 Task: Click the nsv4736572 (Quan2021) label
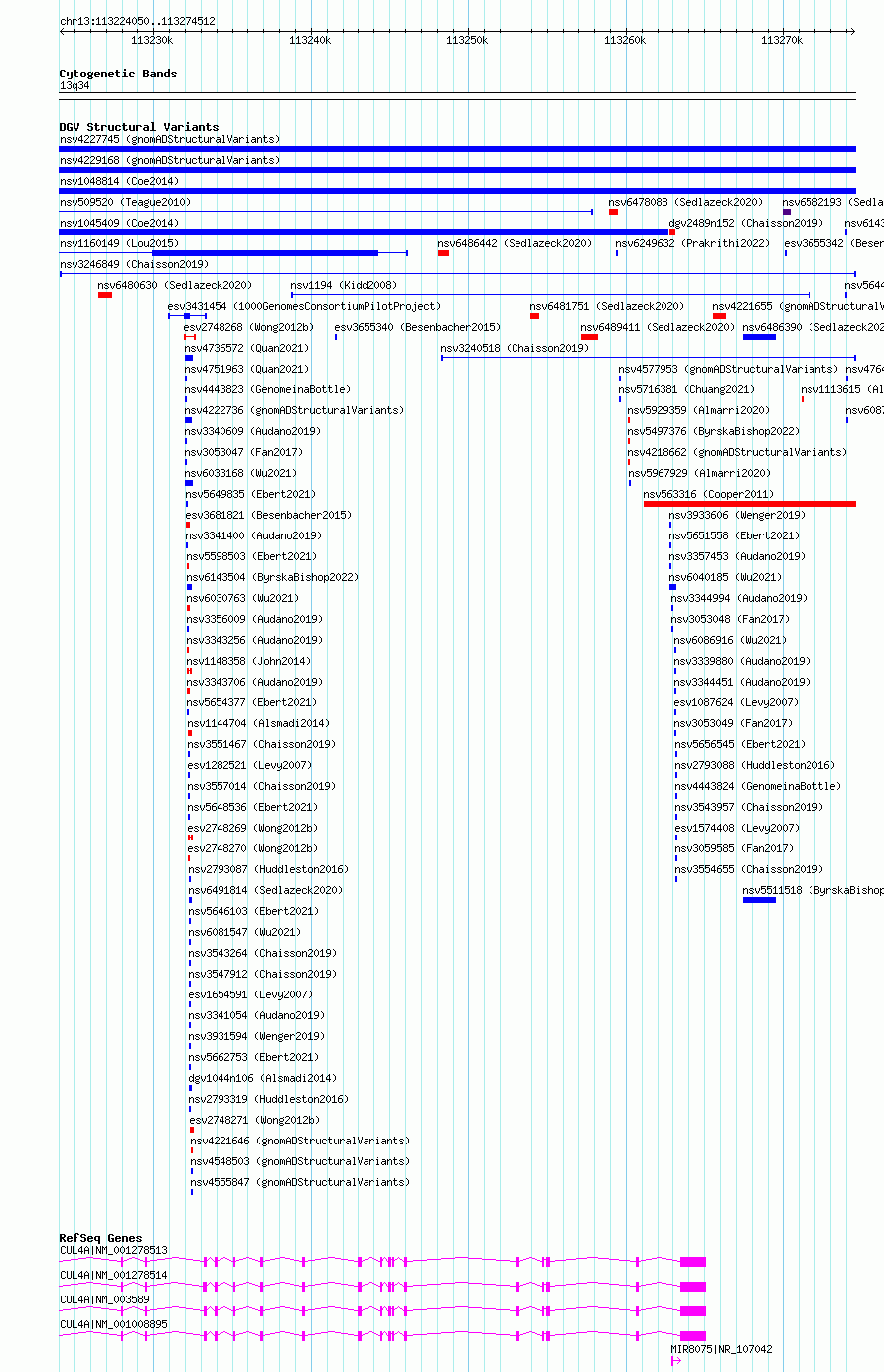click(x=246, y=348)
